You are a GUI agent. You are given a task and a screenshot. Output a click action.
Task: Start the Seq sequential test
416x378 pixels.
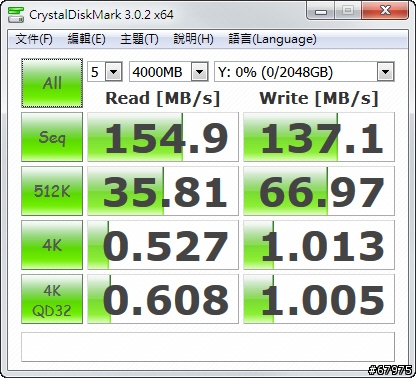pyautogui.click(x=52, y=137)
